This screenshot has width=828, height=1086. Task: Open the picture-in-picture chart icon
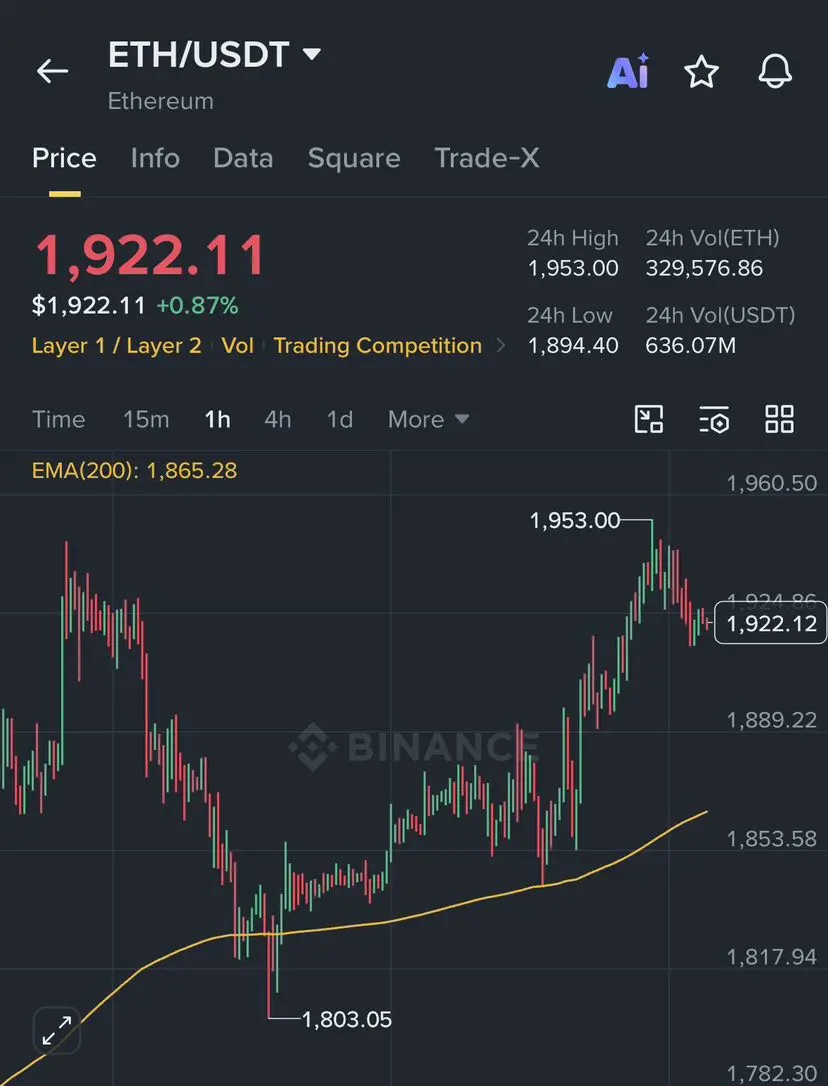point(649,419)
